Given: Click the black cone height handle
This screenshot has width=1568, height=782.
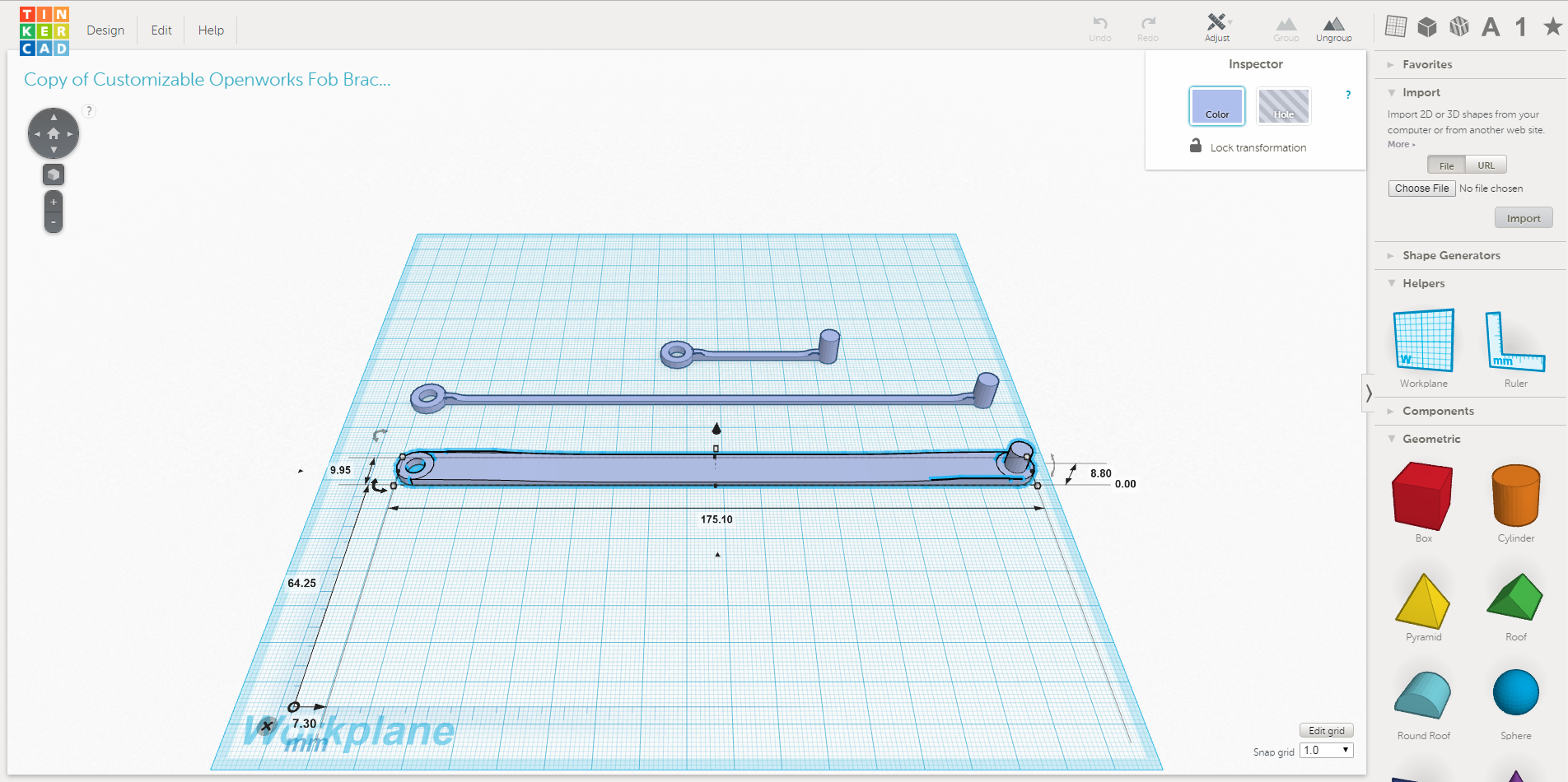Looking at the screenshot, I should click(x=716, y=428).
